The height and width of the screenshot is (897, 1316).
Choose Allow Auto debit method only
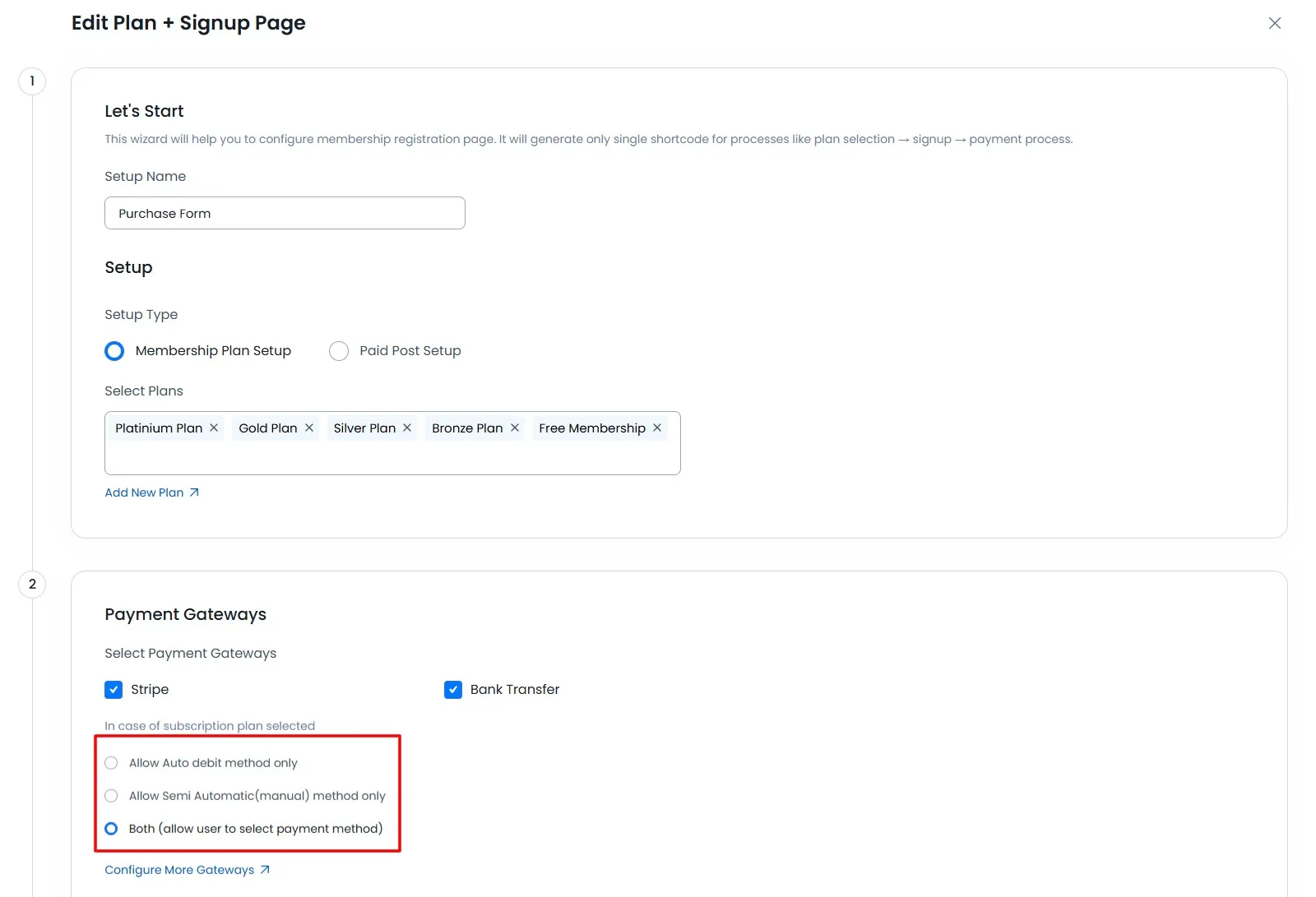(111, 762)
